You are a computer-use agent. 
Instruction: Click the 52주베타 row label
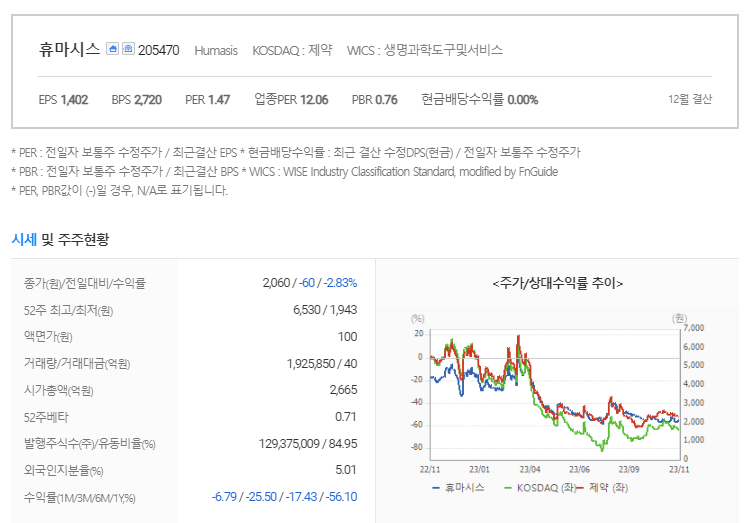46,417
